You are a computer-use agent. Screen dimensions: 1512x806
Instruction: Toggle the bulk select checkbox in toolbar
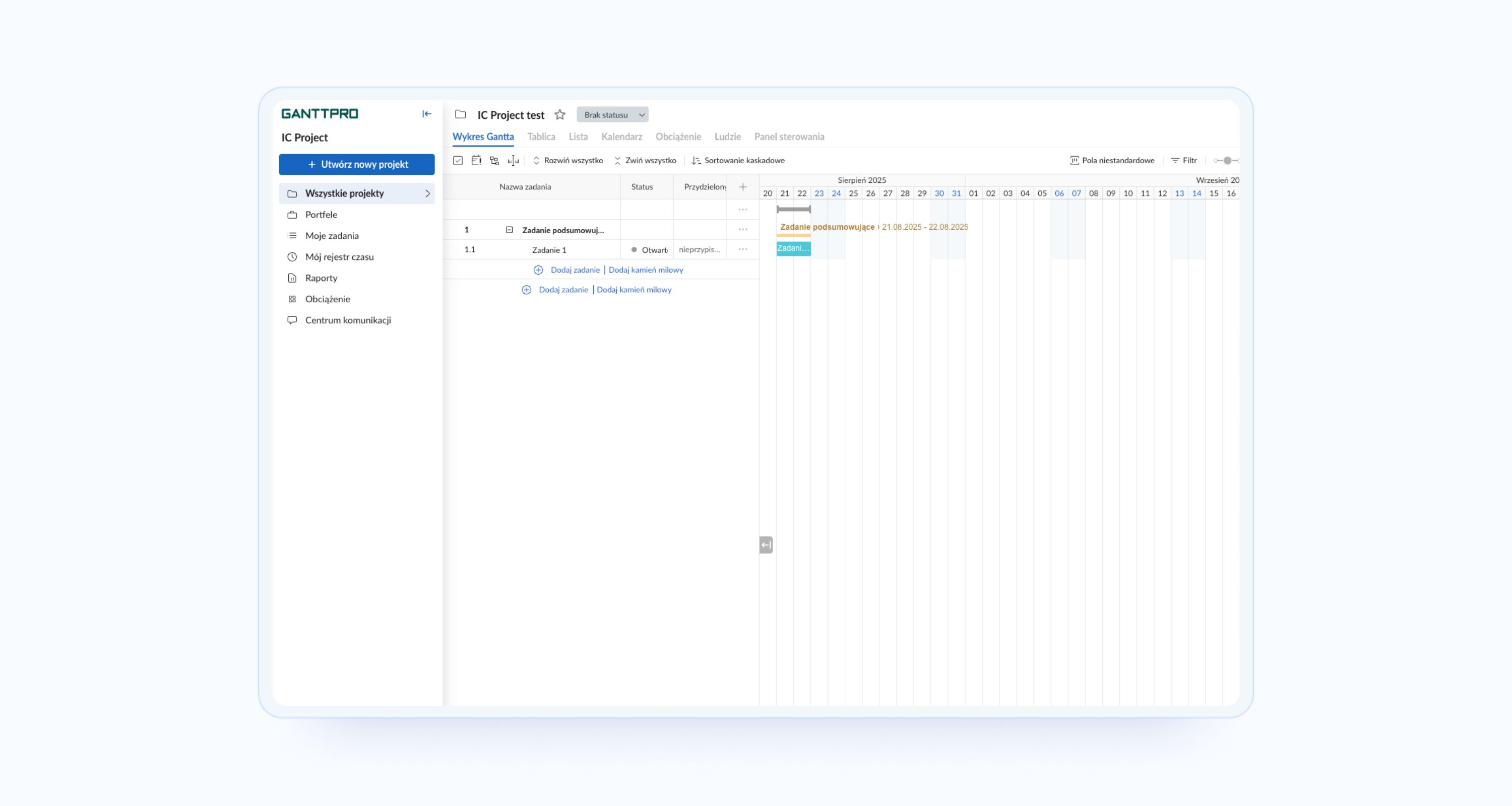[458, 160]
